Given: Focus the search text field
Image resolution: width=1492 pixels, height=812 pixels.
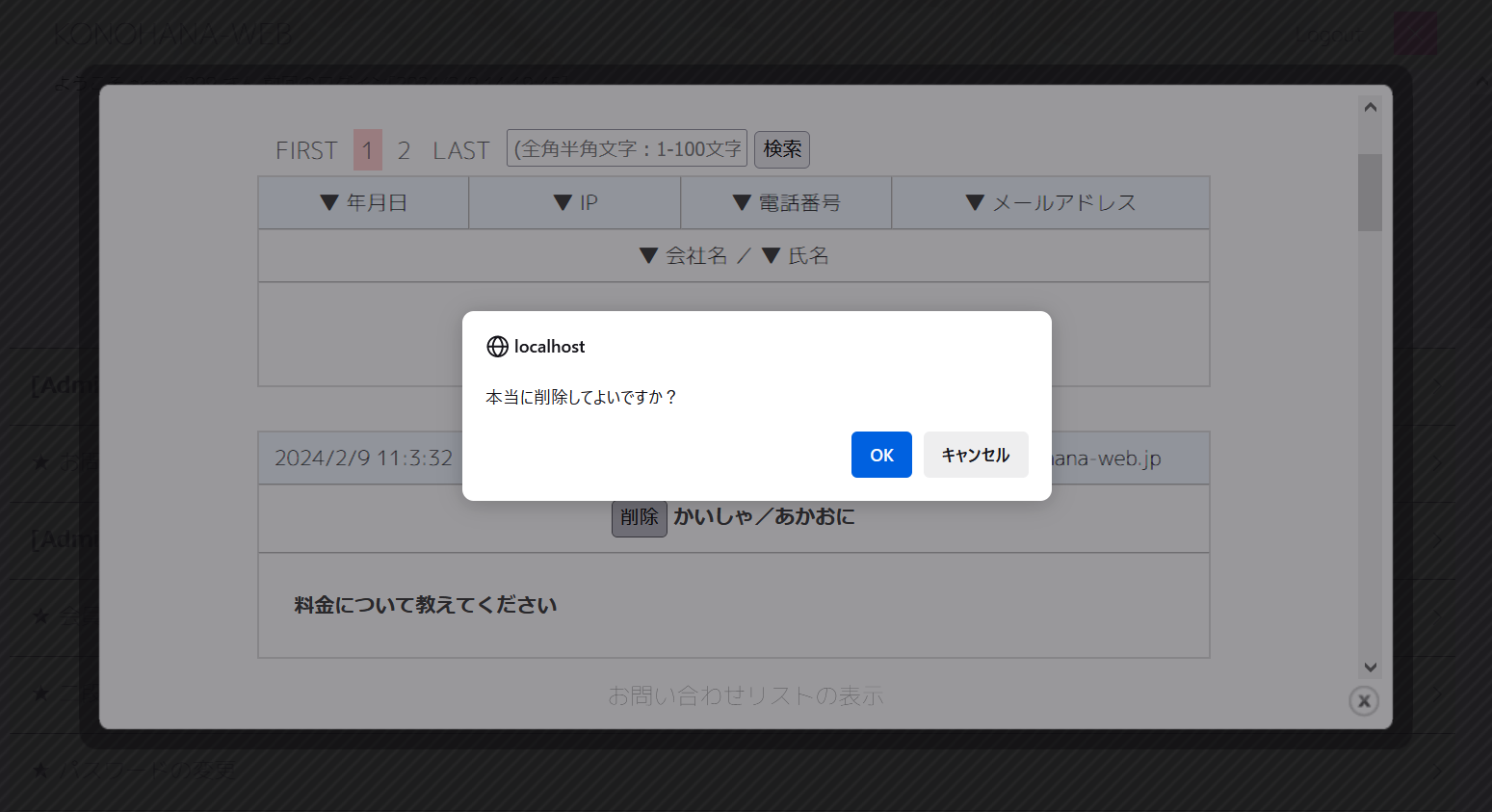Looking at the screenshot, I should pyautogui.click(x=626, y=148).
